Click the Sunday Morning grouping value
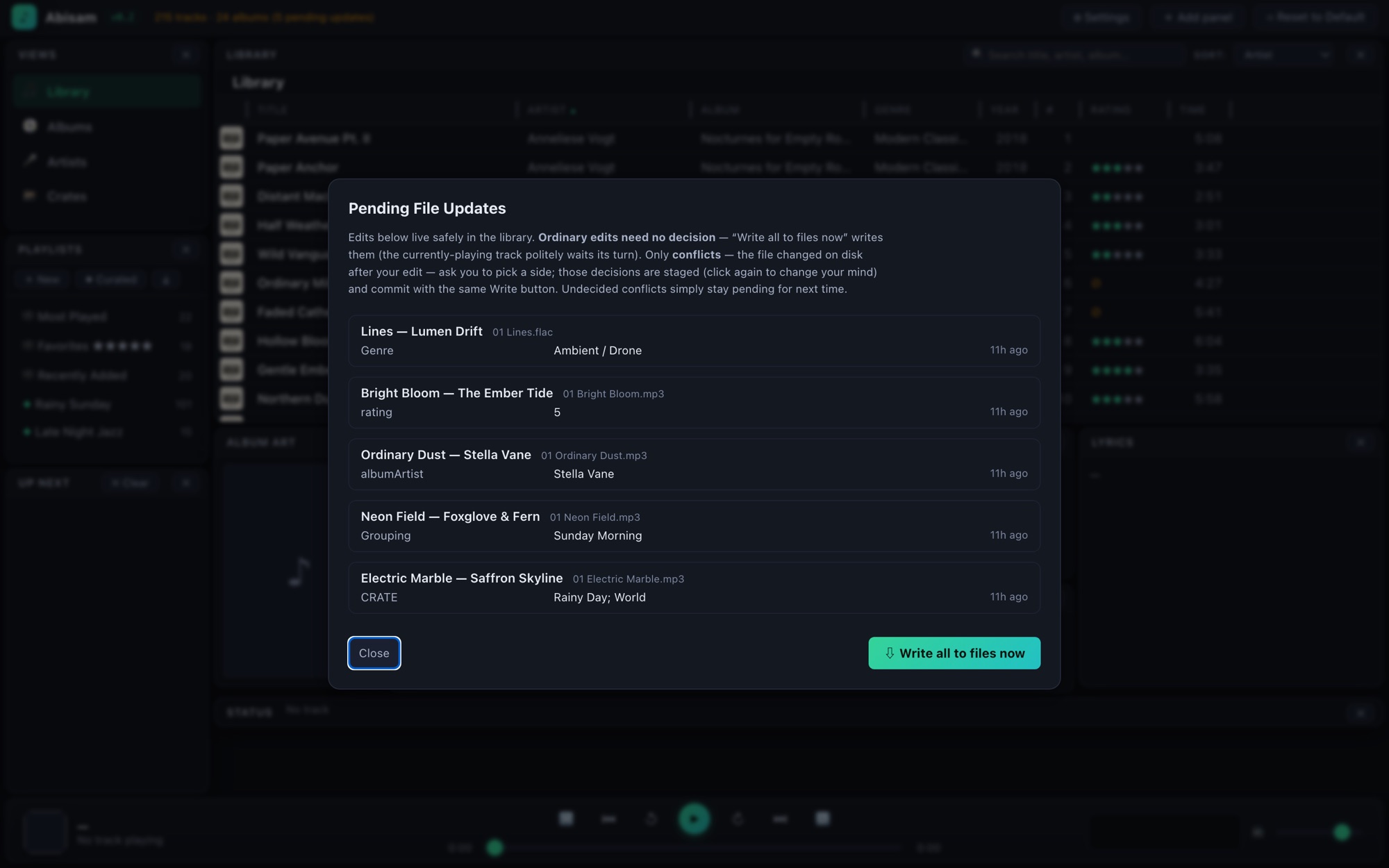 (x=597, y=536)
